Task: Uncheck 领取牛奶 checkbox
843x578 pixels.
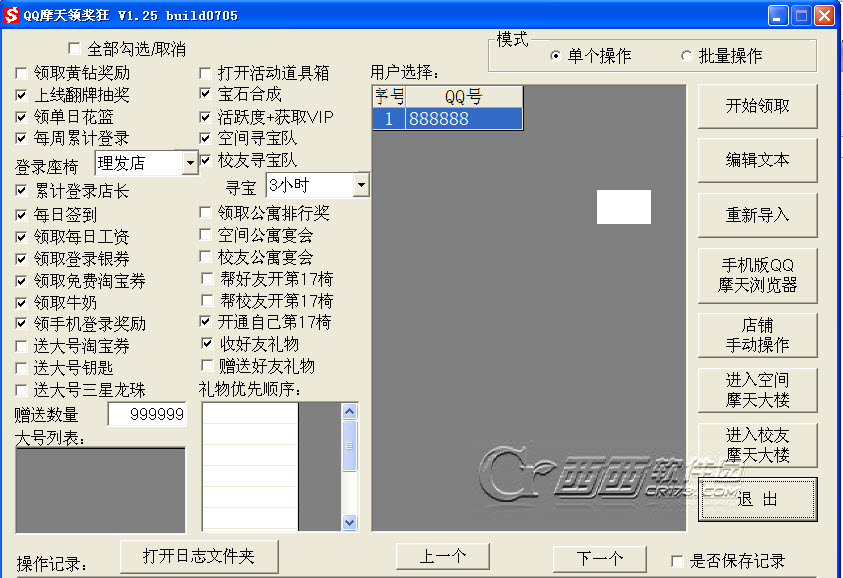Action: tap(22, 303)
